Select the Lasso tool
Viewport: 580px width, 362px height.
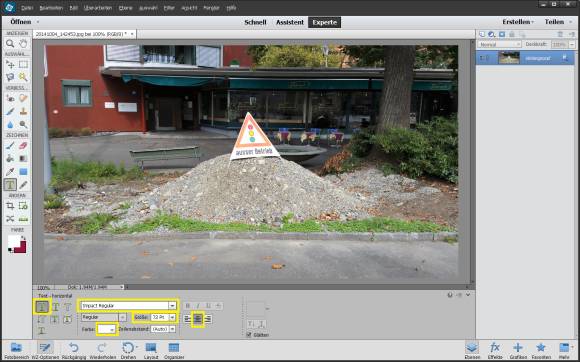(x=10, y=77)
